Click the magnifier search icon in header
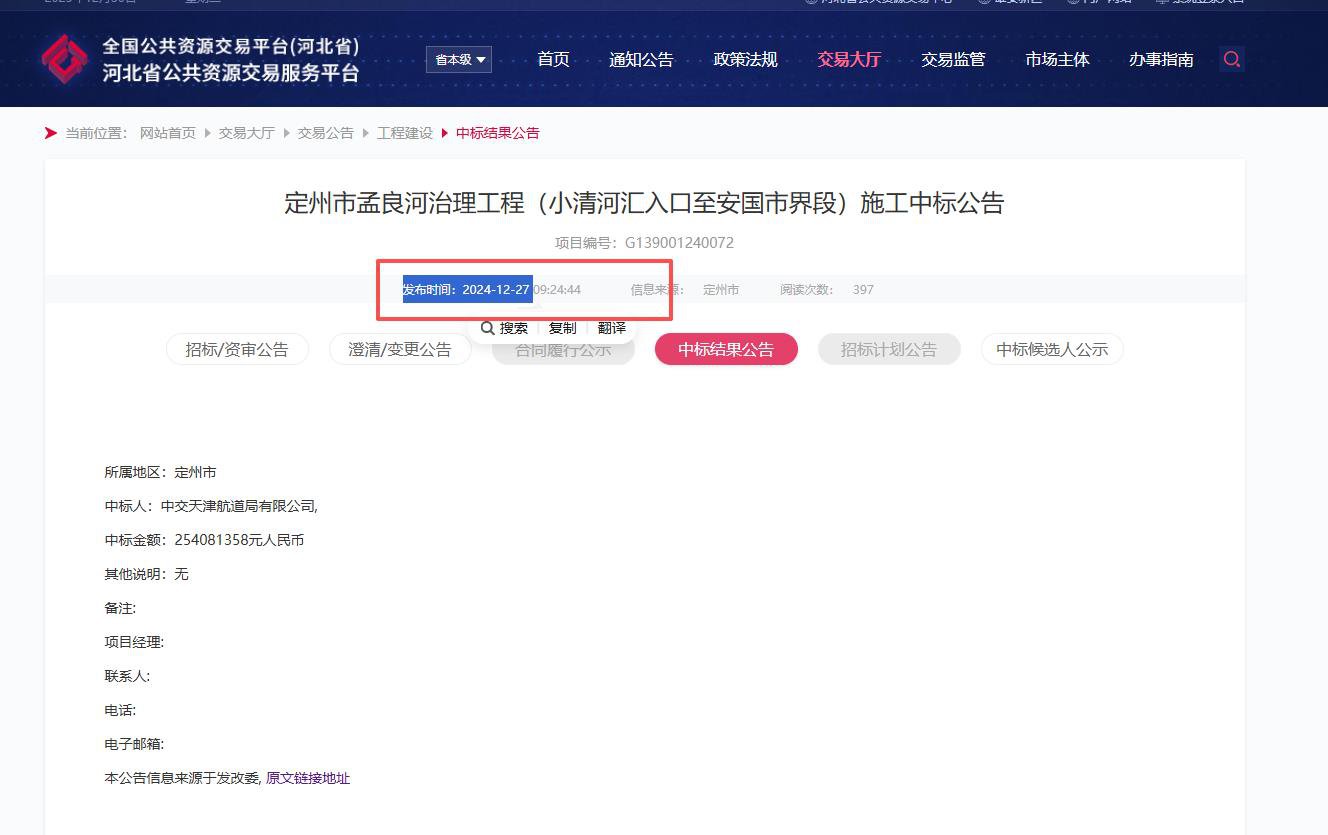 1232,60
